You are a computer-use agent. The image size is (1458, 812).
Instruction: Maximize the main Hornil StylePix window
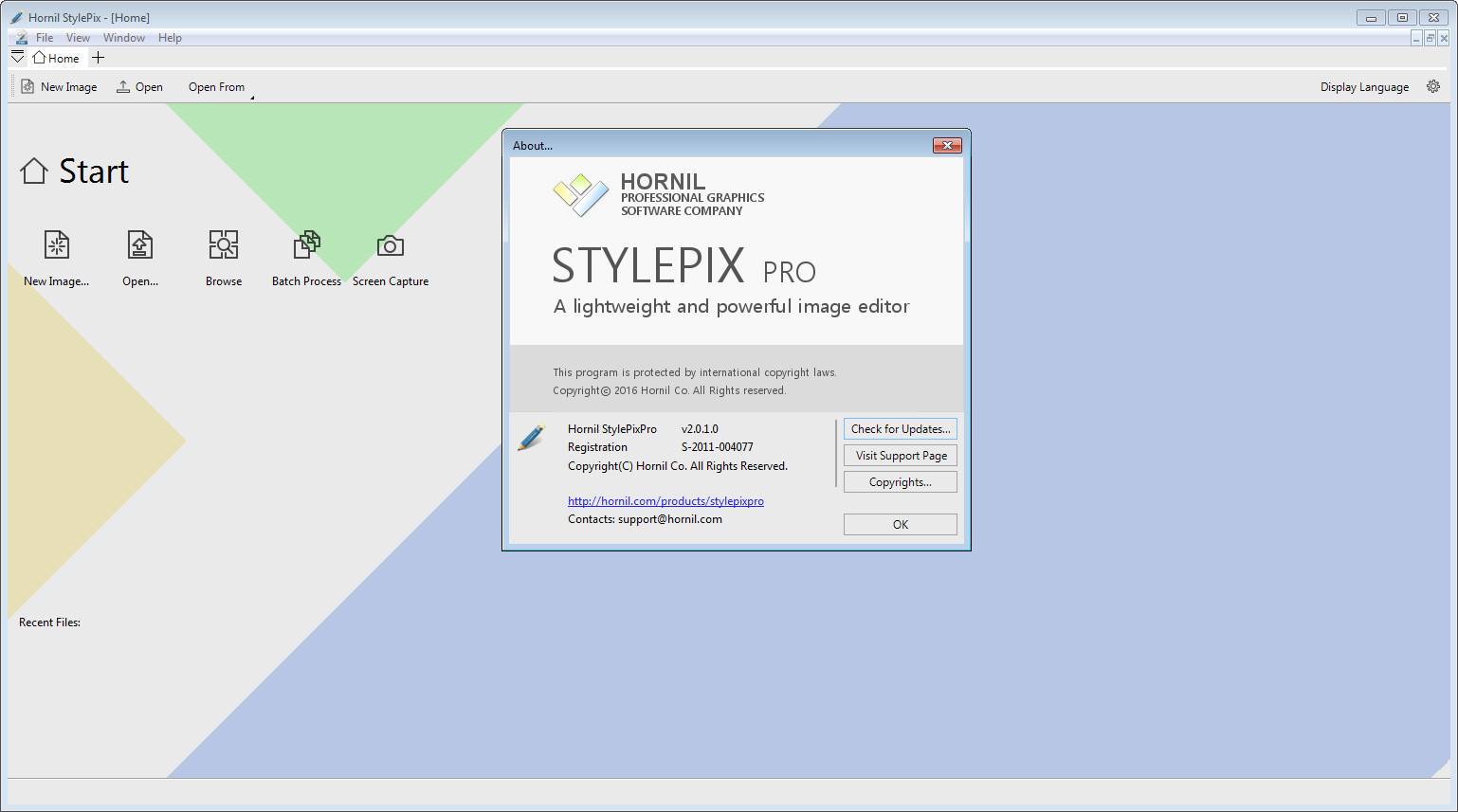1403,17
